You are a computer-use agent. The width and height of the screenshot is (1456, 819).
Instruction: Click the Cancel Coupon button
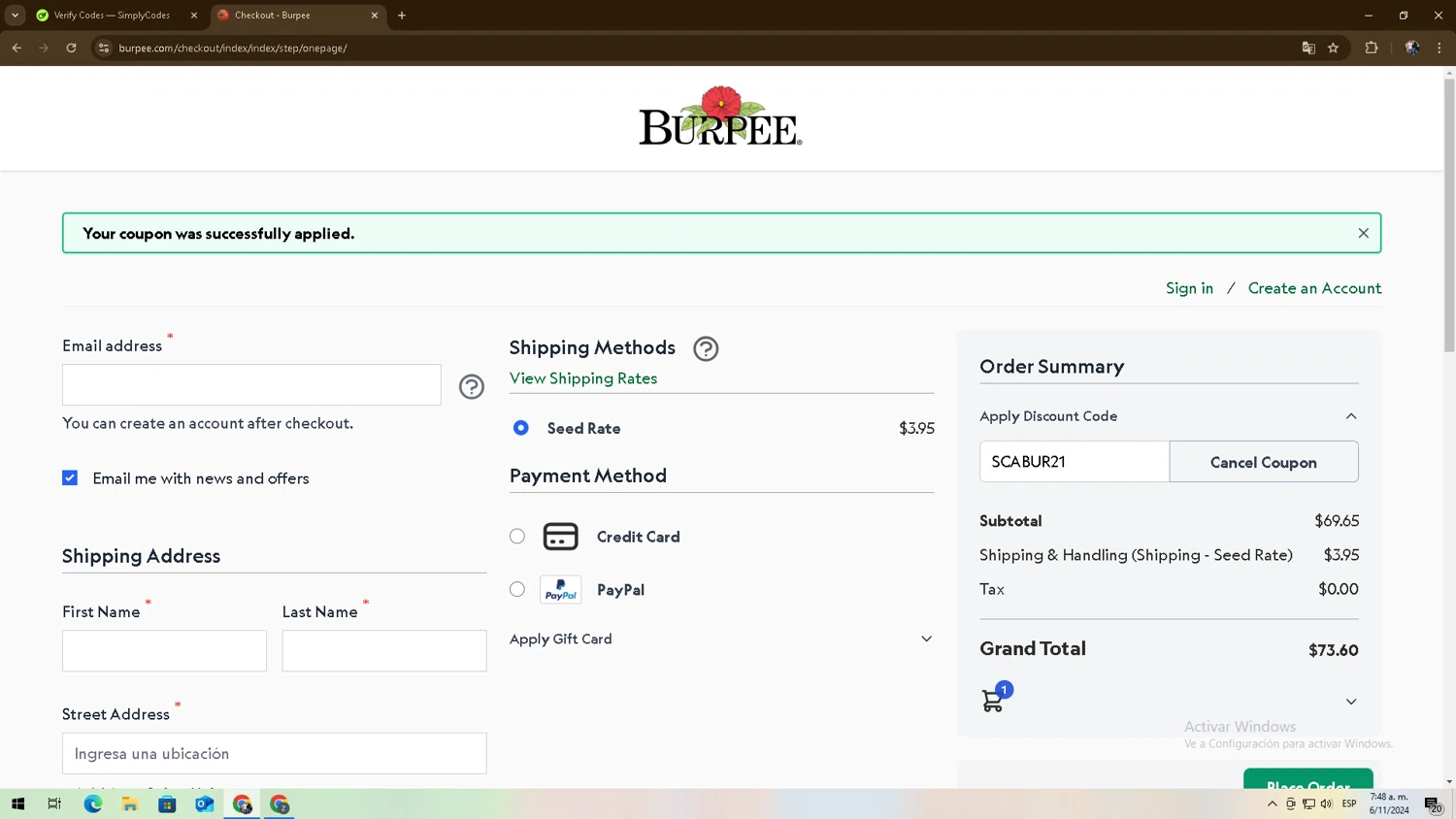click(1264, 462)
